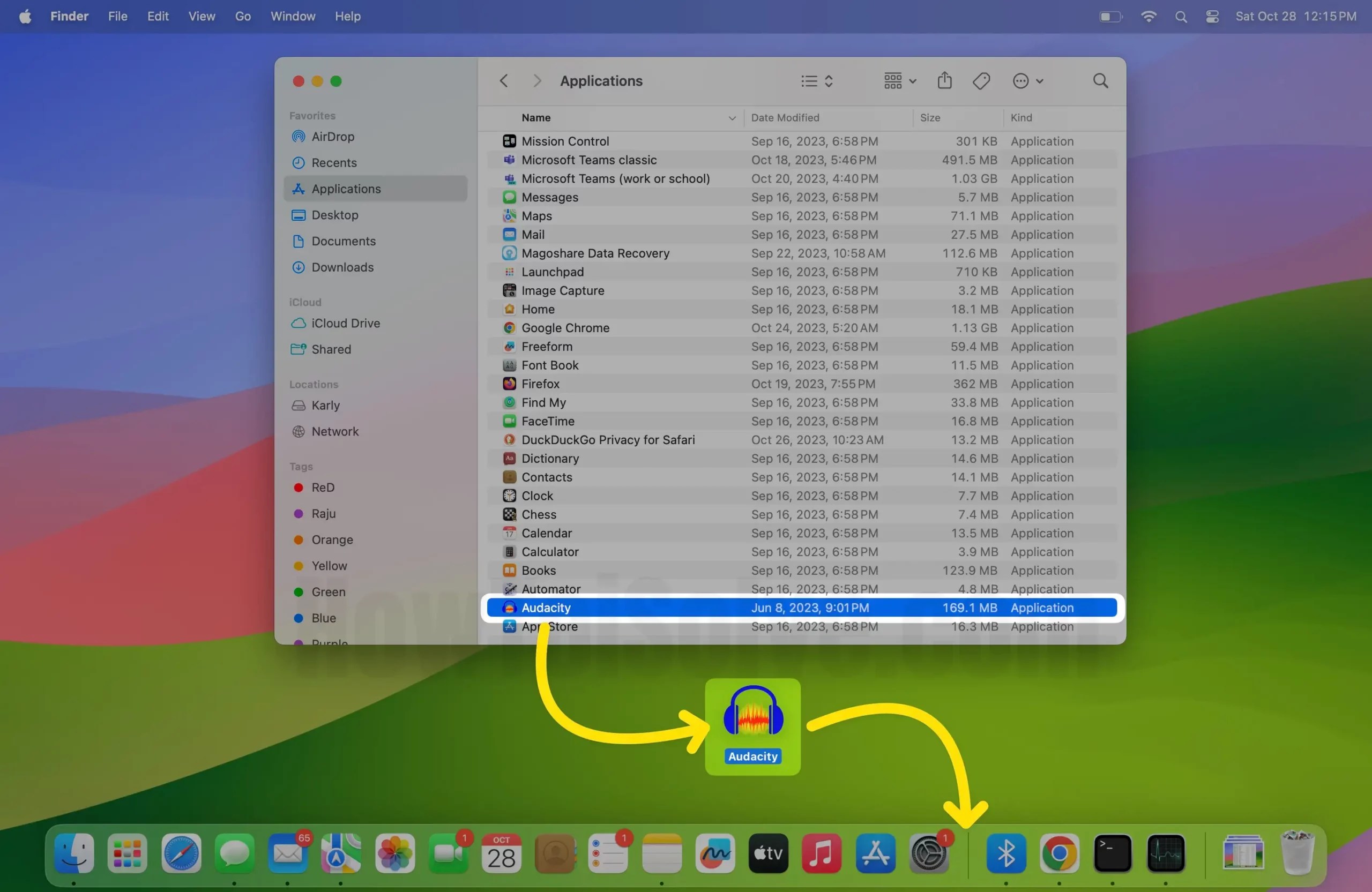Open the Tags icon in the Finder toolbar

[x=981, y=81]
